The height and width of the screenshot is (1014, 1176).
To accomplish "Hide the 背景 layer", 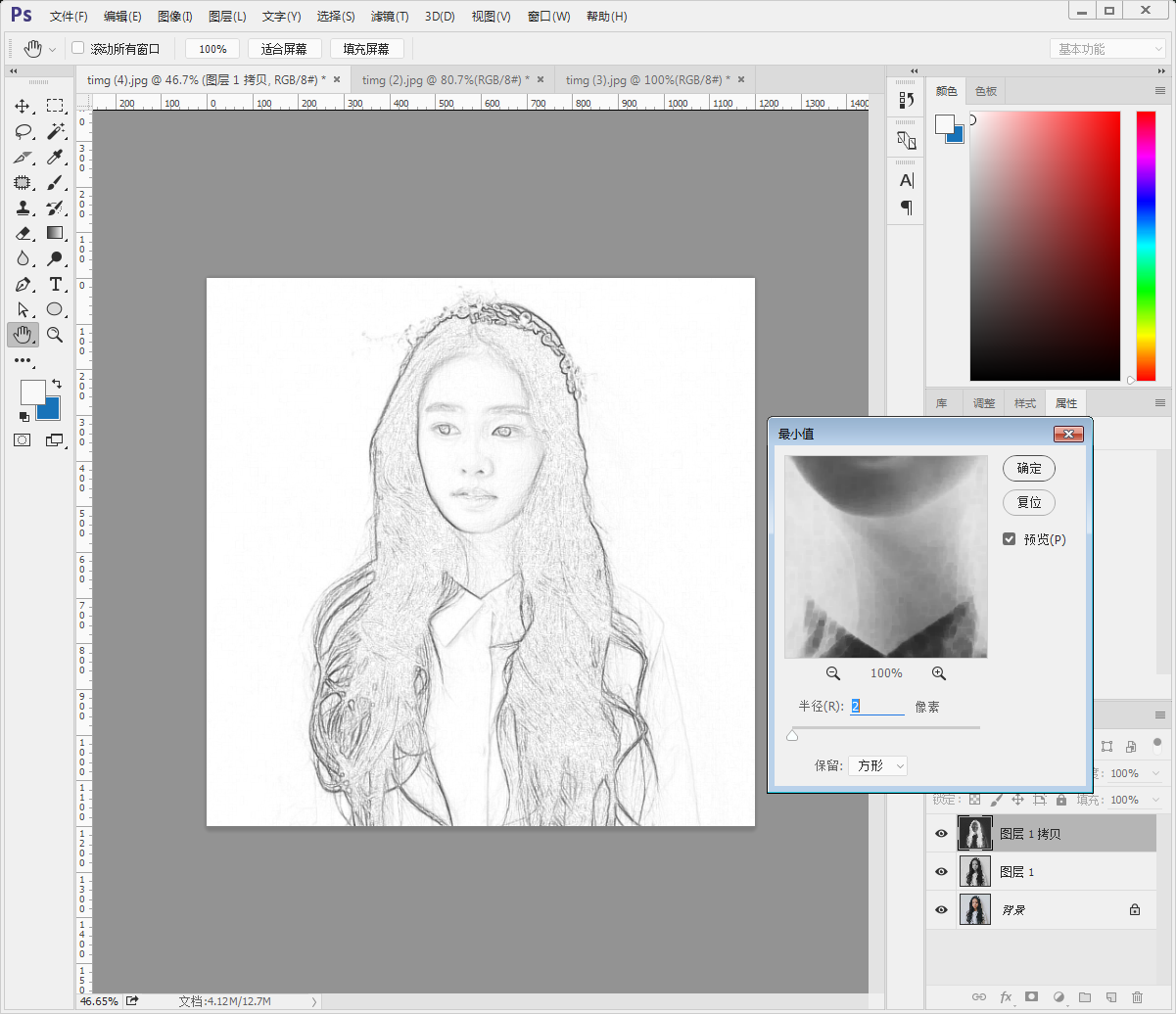I will 941,909.
